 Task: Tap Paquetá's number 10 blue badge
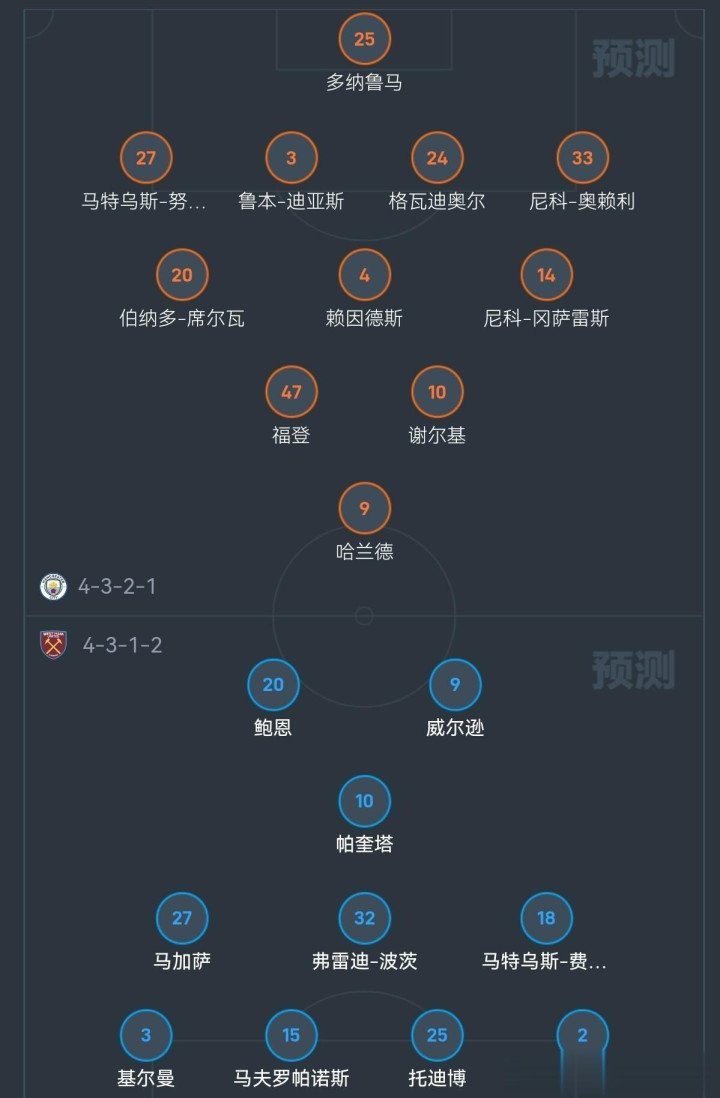[x=364, y=801]
